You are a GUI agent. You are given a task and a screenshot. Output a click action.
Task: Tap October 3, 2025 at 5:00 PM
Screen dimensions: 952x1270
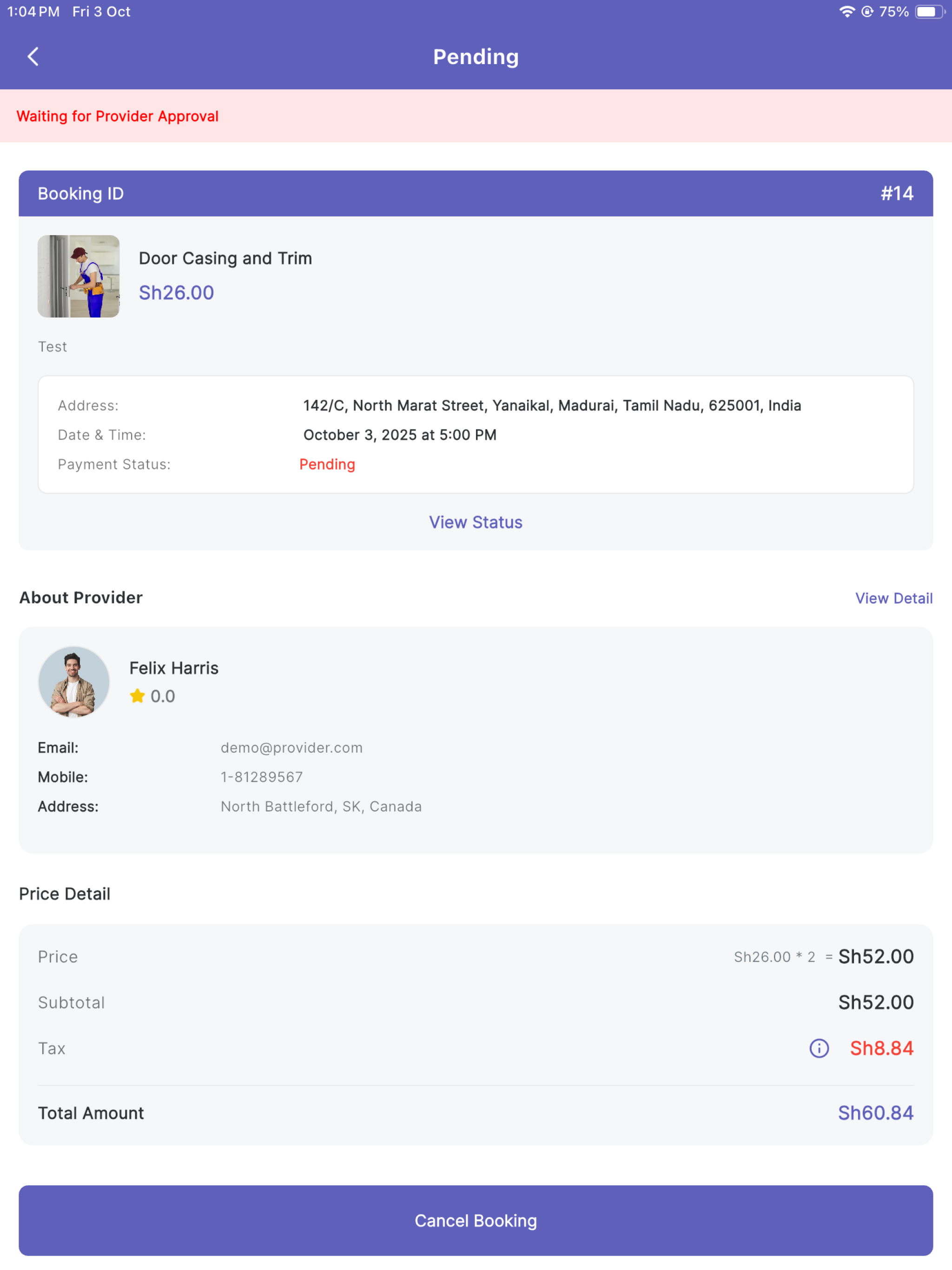tap(400, 435)
